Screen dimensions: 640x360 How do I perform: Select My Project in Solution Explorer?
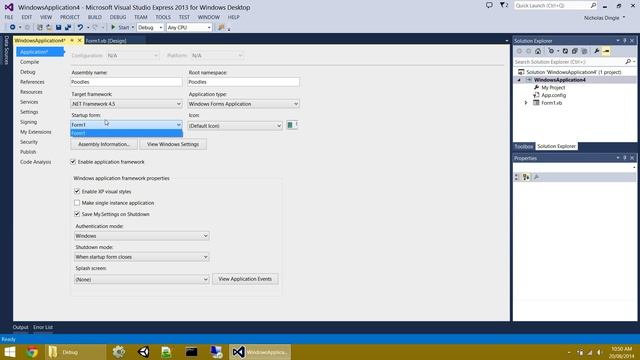tap(553, 88)
